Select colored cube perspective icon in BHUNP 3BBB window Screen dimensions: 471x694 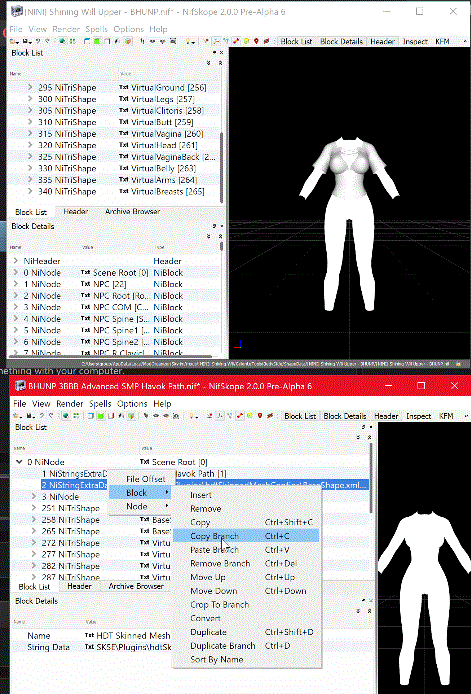[x=131, y=416]
